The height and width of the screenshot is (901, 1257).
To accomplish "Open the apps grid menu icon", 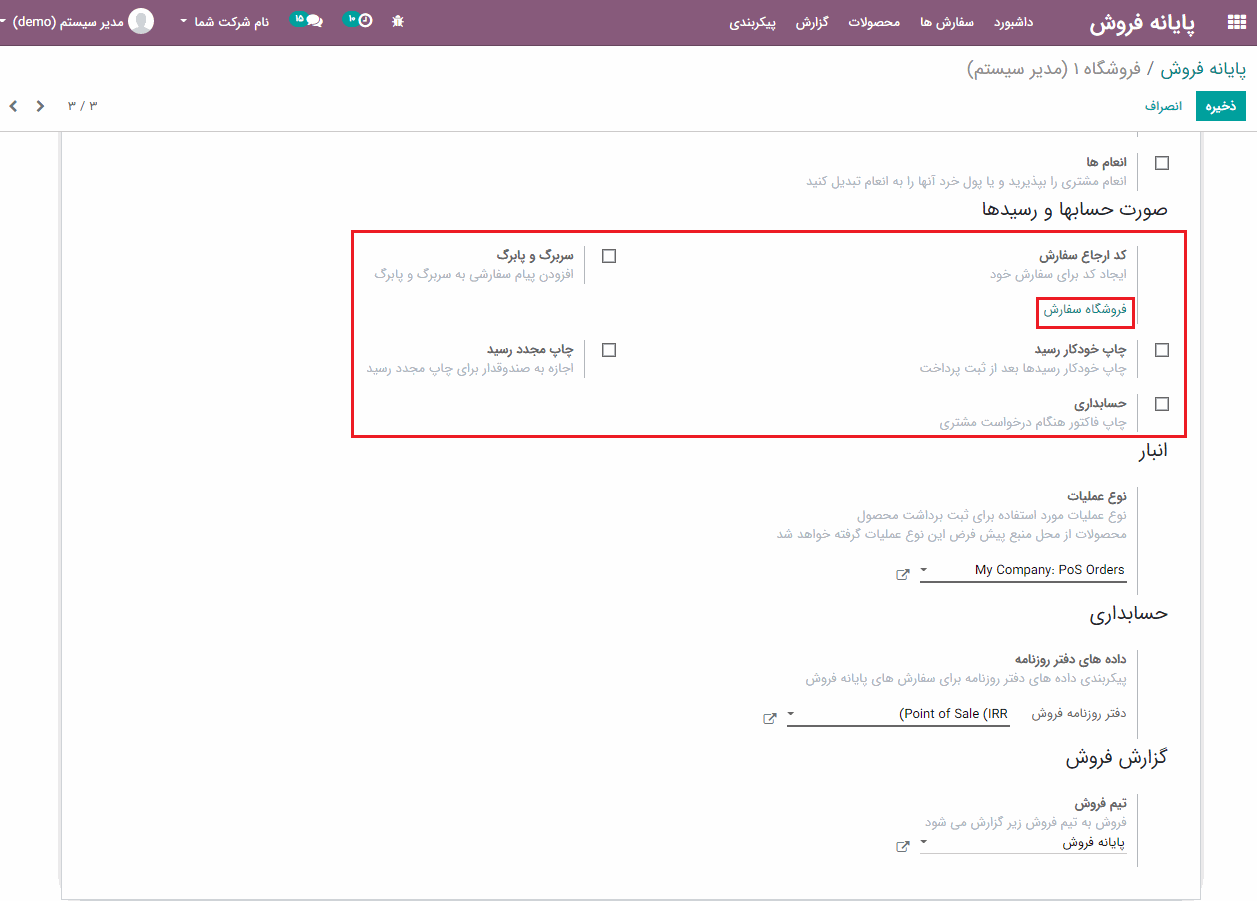I will click(1236, 23).
